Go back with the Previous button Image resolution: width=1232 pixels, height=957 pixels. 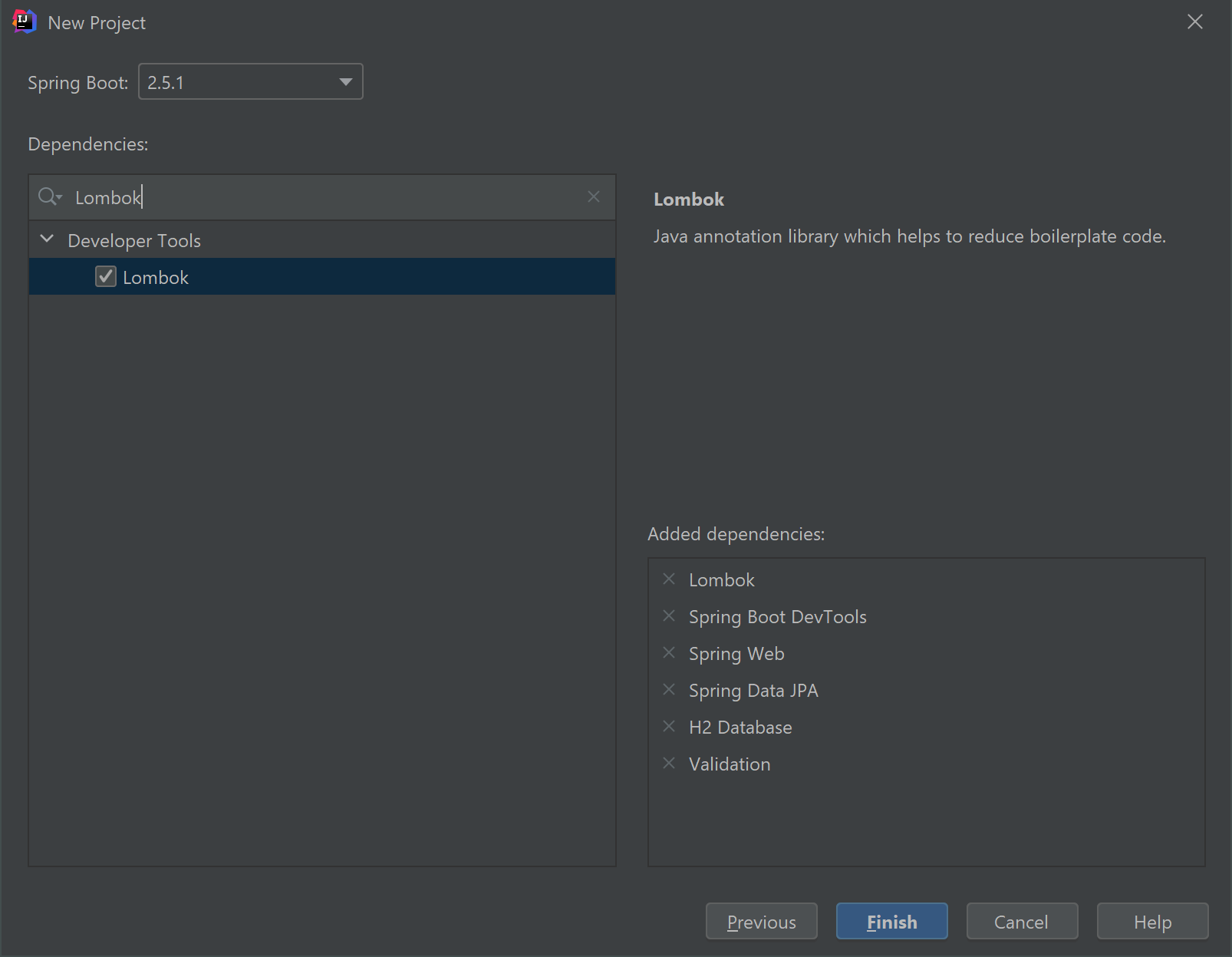[761, 922]
